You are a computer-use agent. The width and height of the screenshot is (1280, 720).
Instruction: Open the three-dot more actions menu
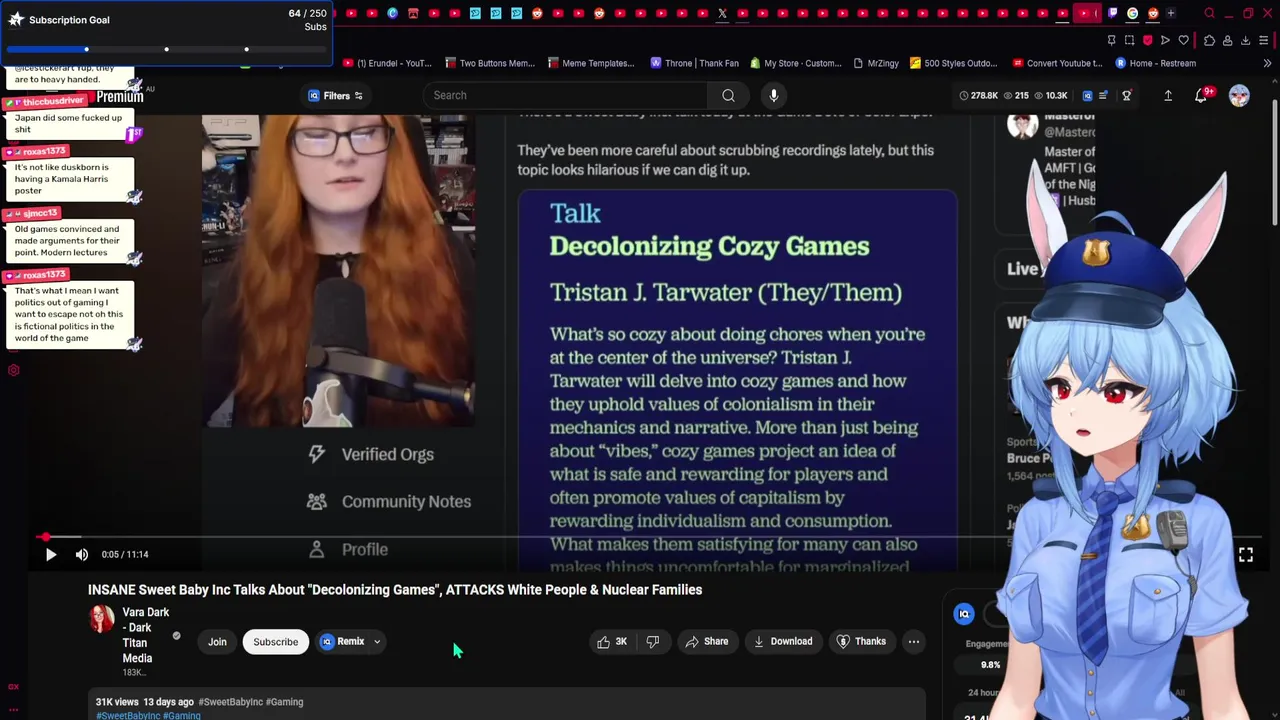[913, 641]
